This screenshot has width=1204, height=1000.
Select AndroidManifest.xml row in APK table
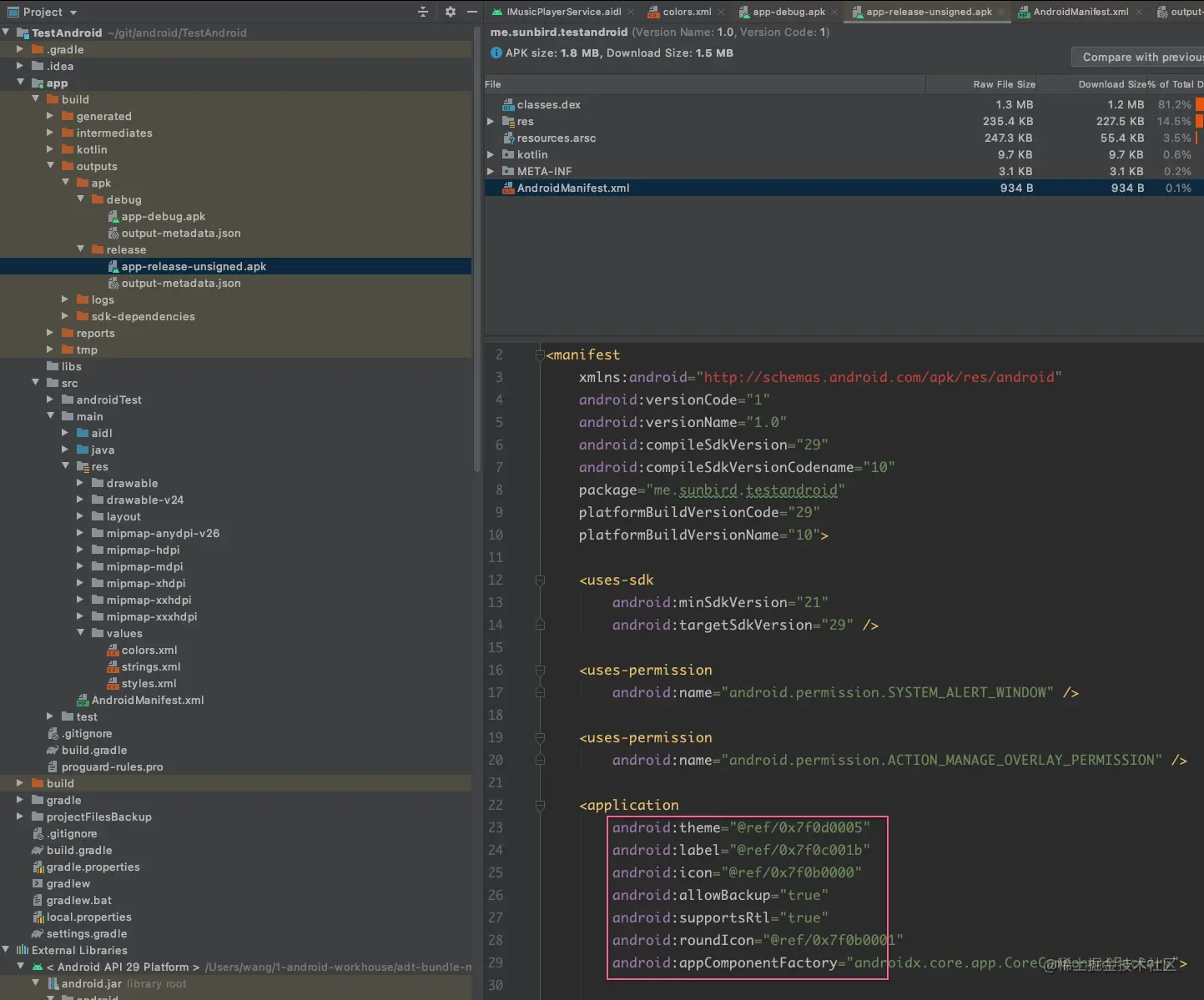pos(844,188)
